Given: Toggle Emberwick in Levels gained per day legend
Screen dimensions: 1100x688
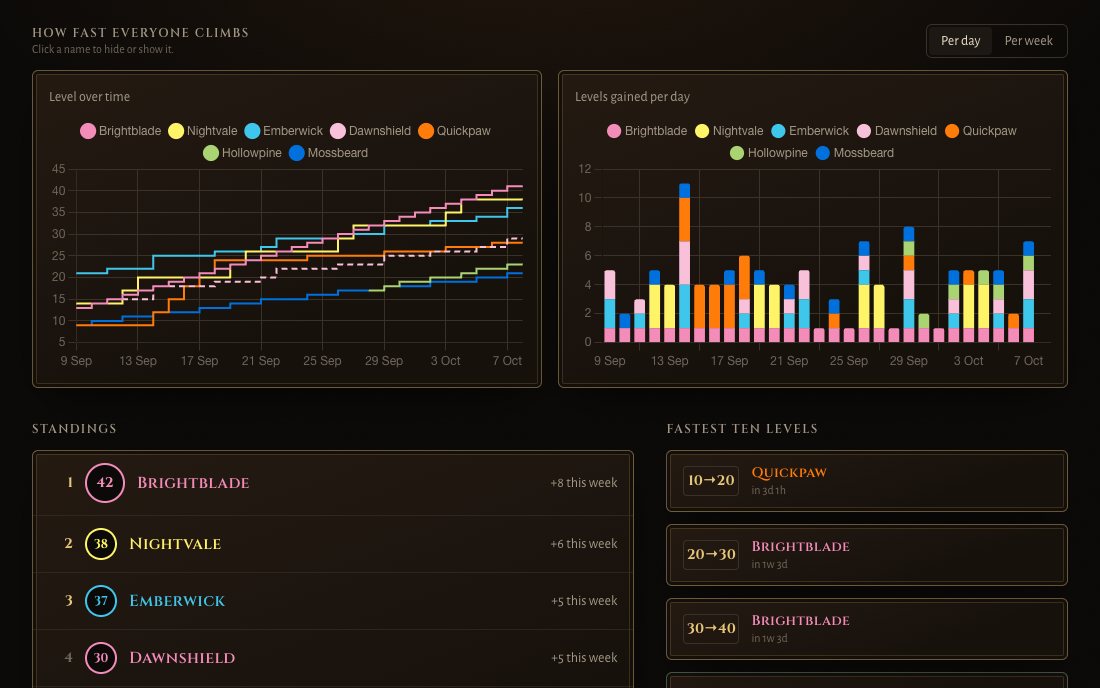Looking at the screenshot, I should pos(810,131).
